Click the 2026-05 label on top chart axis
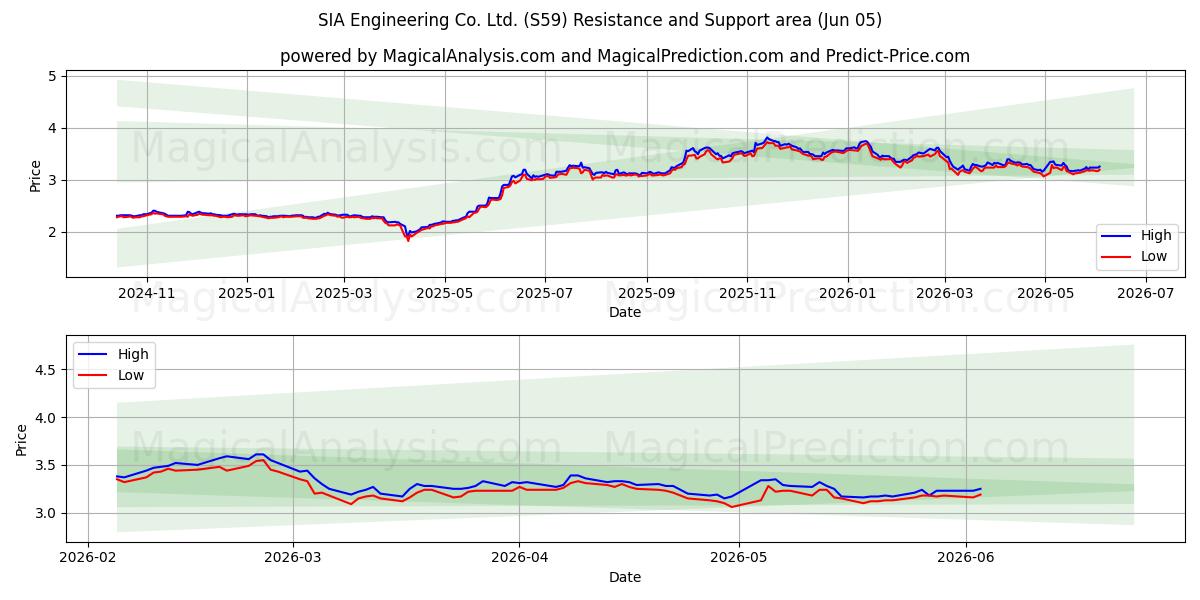The height and width of the screenshot is (600, 1200). pos(1045,294)
